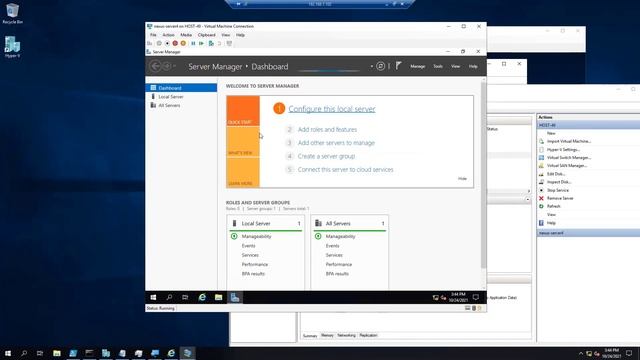640x360 pixels.
Task: Click the Refresh icon in Server Manager header
Action: click(380, 66)
